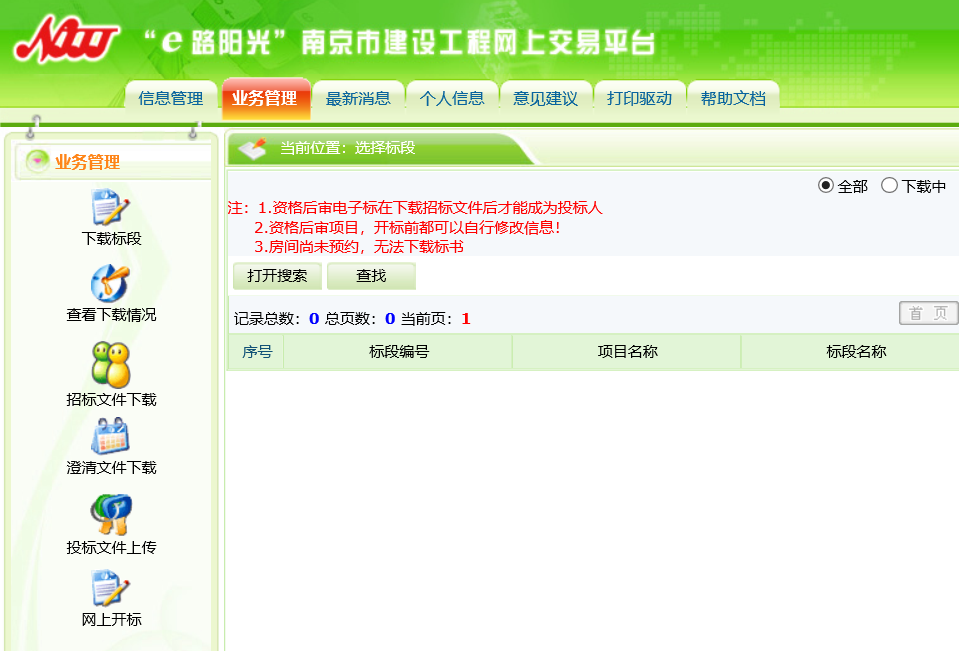Click the 当前页 value 1
The height and width of the screenshot is (651, 959).
[466, 319]
